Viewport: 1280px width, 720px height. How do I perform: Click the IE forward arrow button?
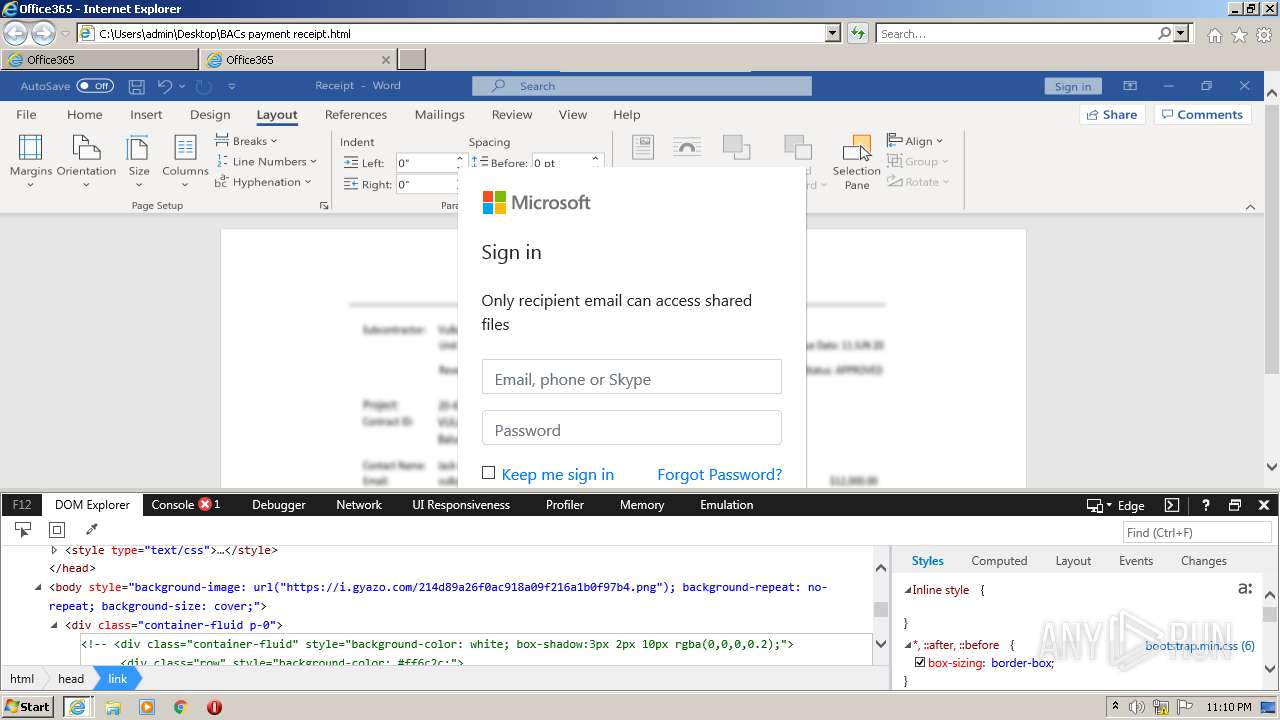point(43,33)
